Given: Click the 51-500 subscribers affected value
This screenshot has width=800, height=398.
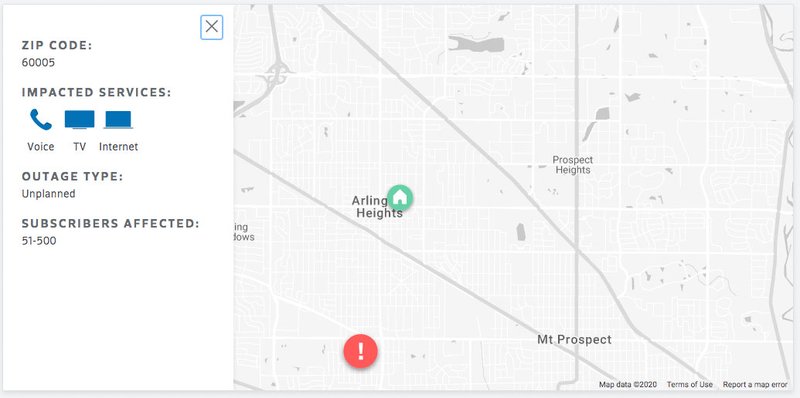Looking at the screenshot, I should pyautogui.click(x=39, y=241).
